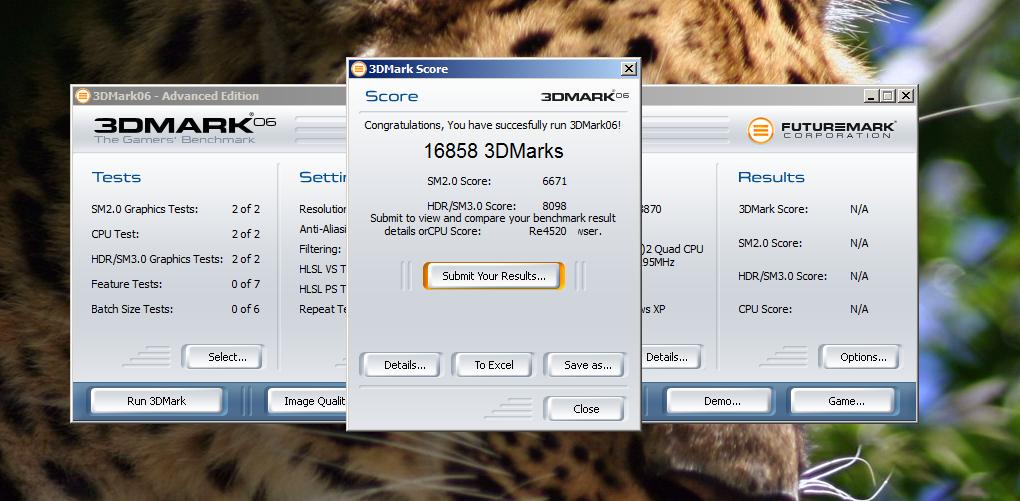Click 3DMark06 main window title bar icon
Image resolution: width=1020 pixels, height=501 pixels.
click(x=82, y=96)
